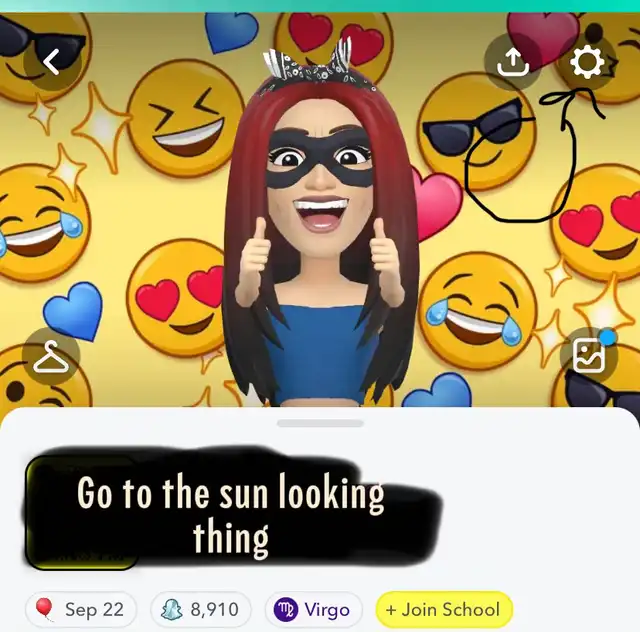
Task: Tap the grey sheet drag handle
Action: 320,423
